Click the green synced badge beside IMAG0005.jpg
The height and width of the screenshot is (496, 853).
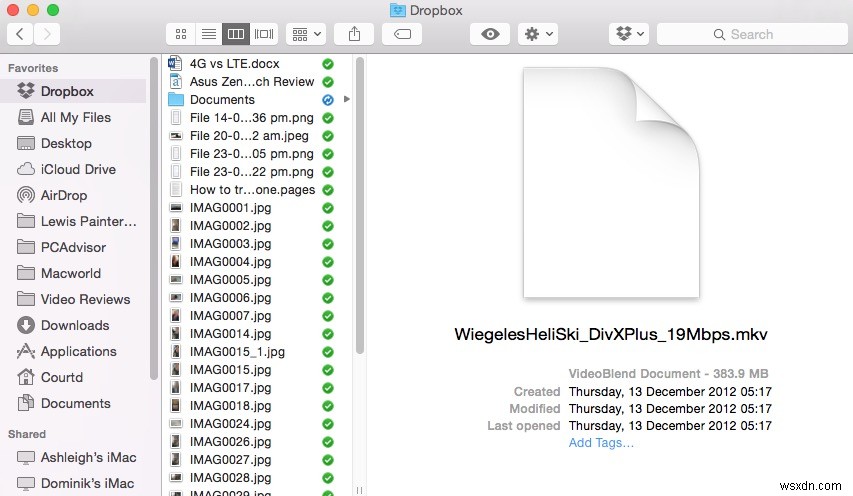tap(327, 280)
